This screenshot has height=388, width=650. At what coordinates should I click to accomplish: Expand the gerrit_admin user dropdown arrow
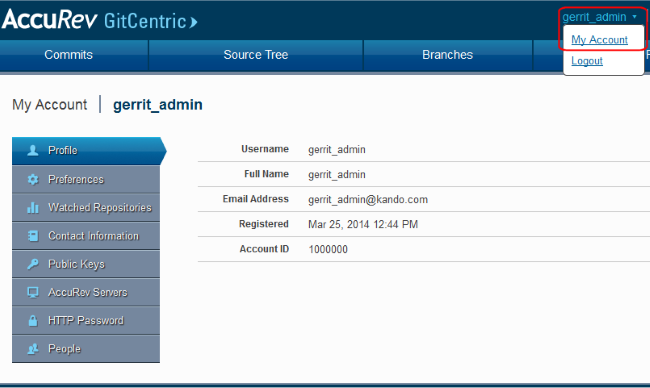(x=634, y=17)
